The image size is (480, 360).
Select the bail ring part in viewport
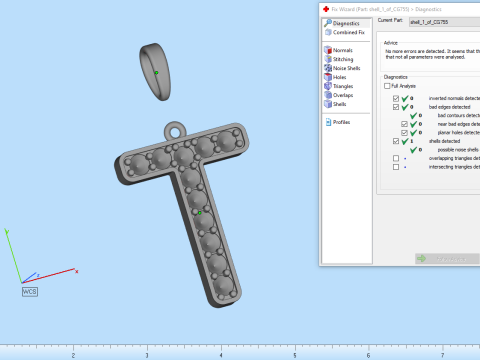click(x=155, y=72)
